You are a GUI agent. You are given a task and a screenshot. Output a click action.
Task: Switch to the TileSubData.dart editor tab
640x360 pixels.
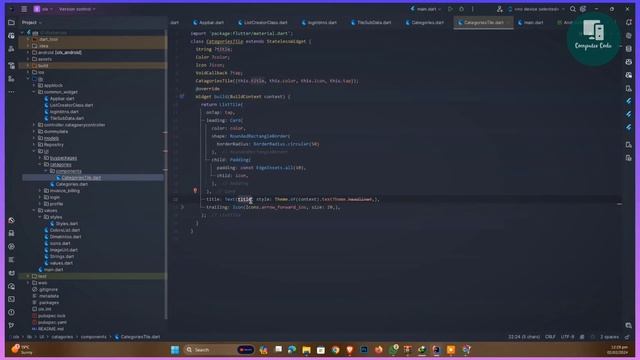pos(371,22)
